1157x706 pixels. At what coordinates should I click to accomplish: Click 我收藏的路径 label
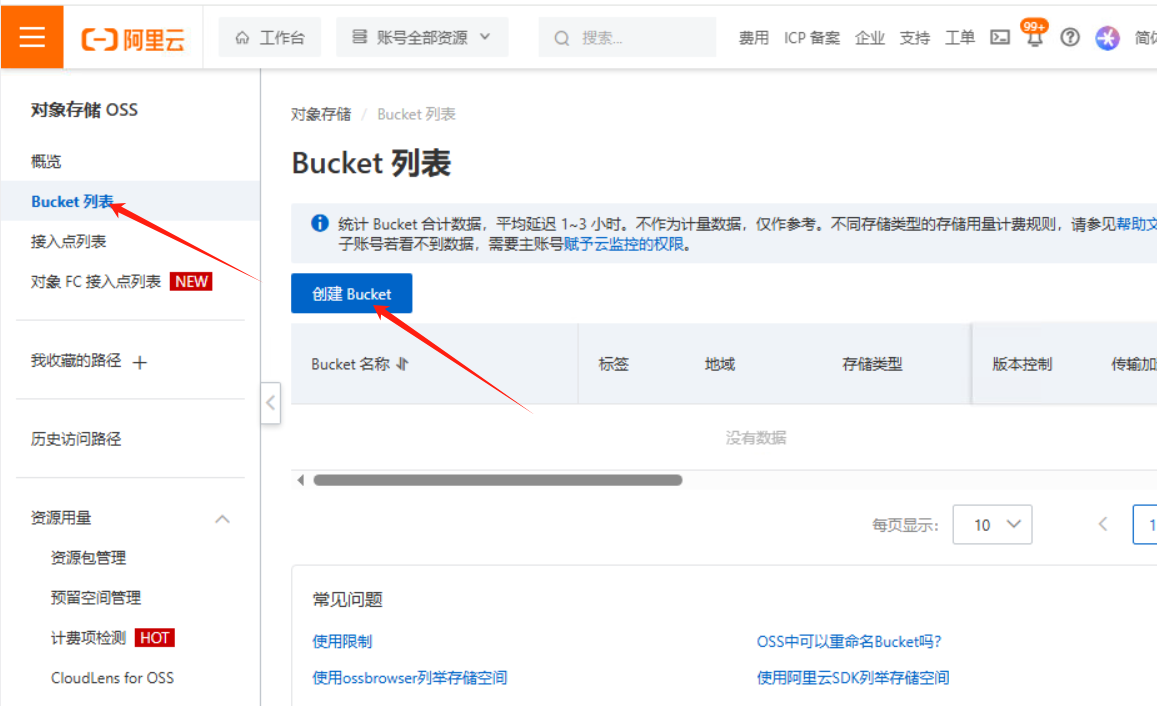tap(76, 361)
